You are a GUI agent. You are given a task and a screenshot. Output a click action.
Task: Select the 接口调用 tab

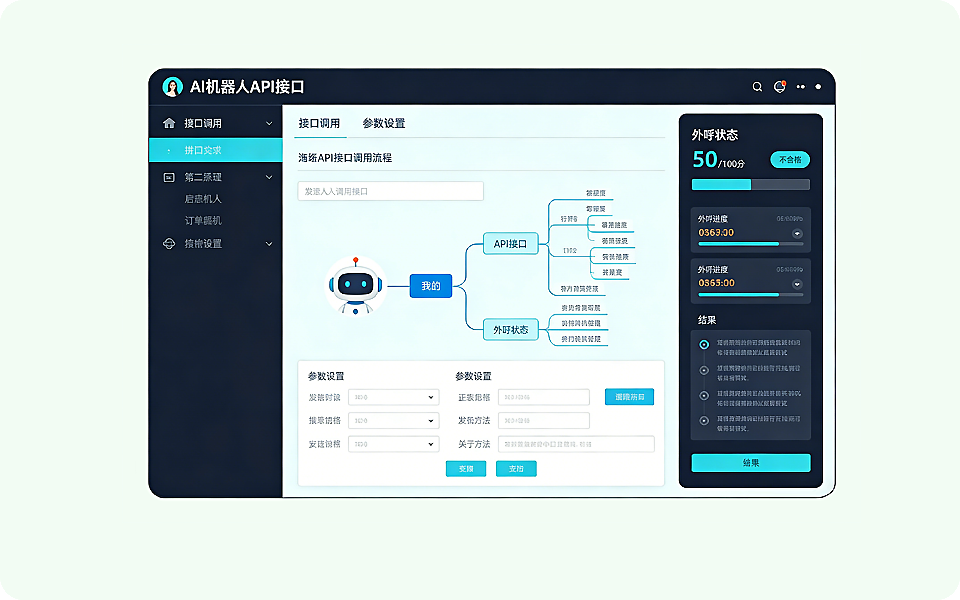[319, 123]
